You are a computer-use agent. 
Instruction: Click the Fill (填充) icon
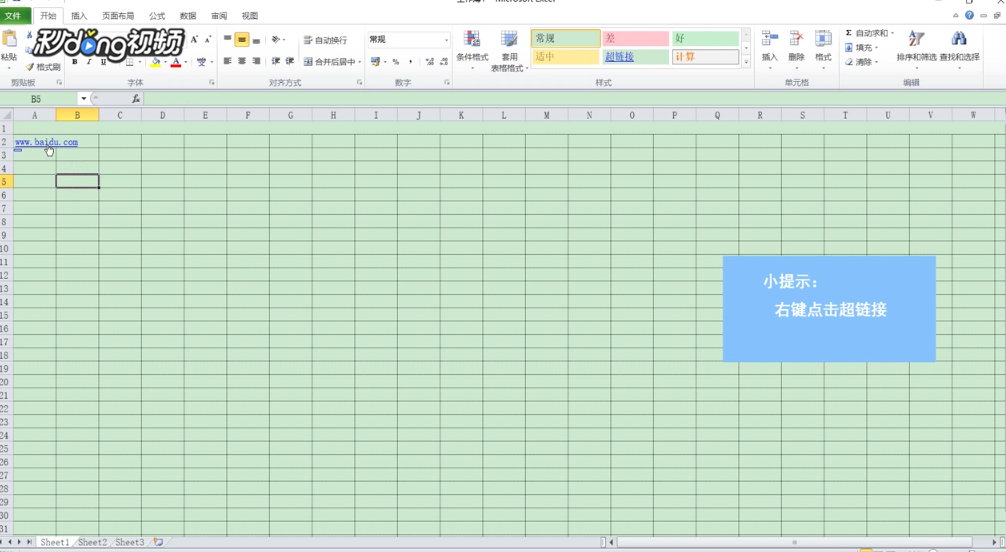[x=849, y=47]
